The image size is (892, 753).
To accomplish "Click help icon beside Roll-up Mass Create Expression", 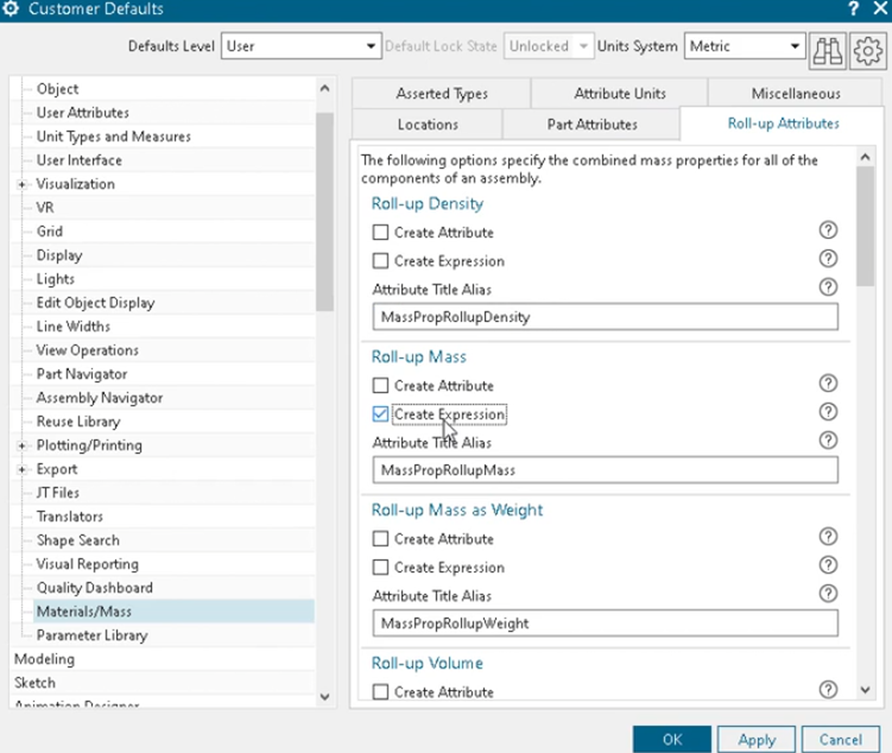I will point(828,412).
